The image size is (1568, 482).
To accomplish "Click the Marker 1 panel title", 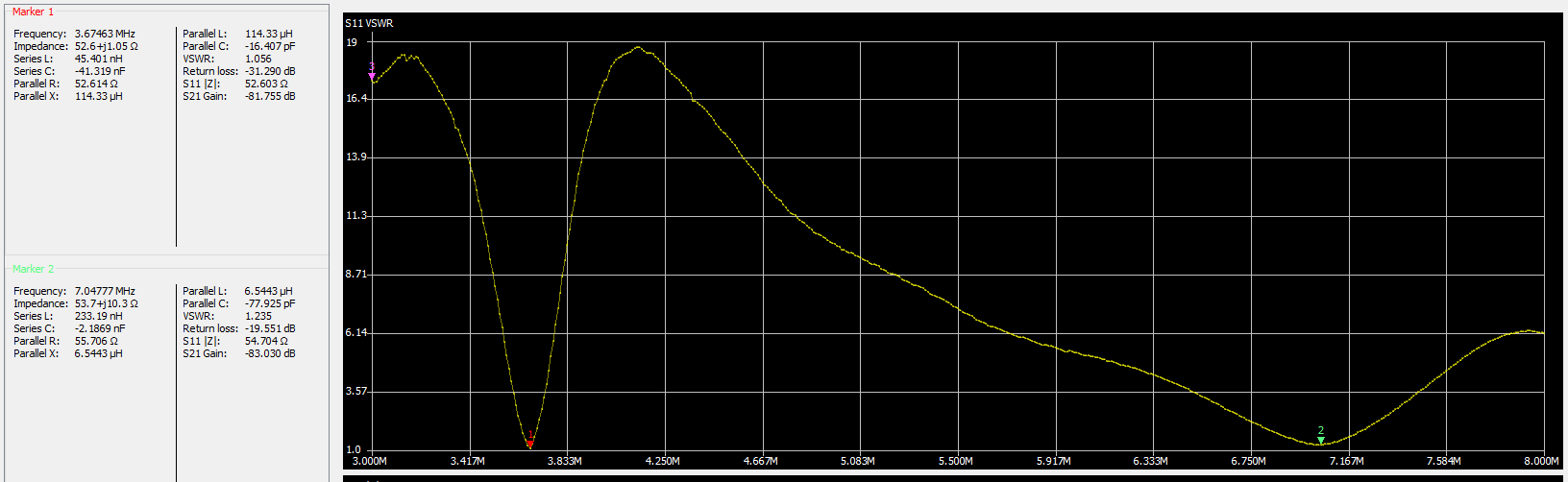I will point(33,12).
